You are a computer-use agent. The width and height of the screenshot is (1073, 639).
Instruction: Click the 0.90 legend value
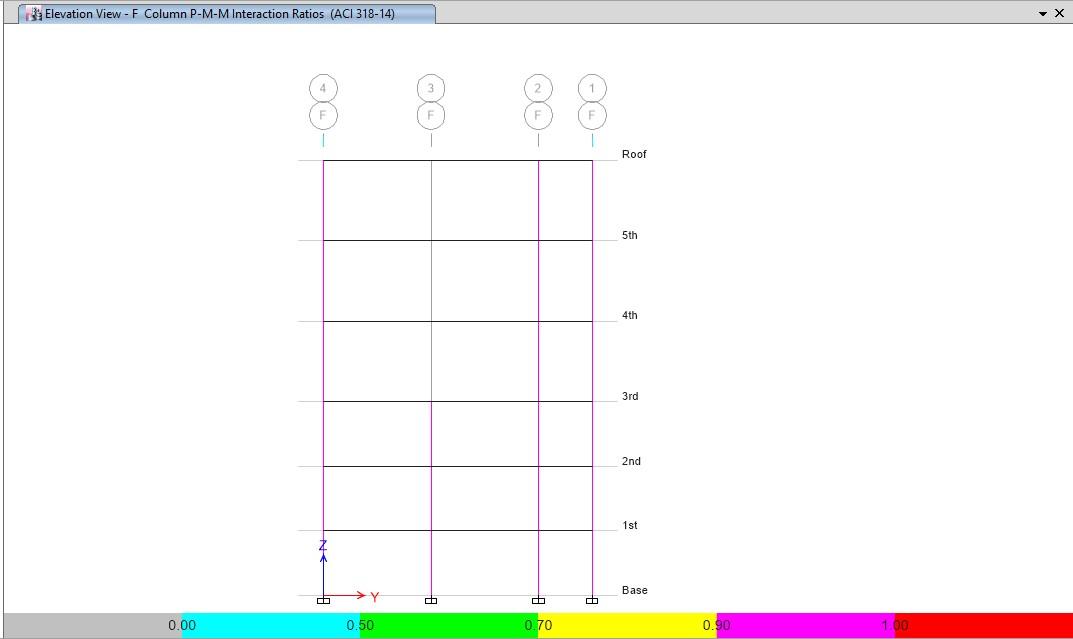(x=716, y=625)
